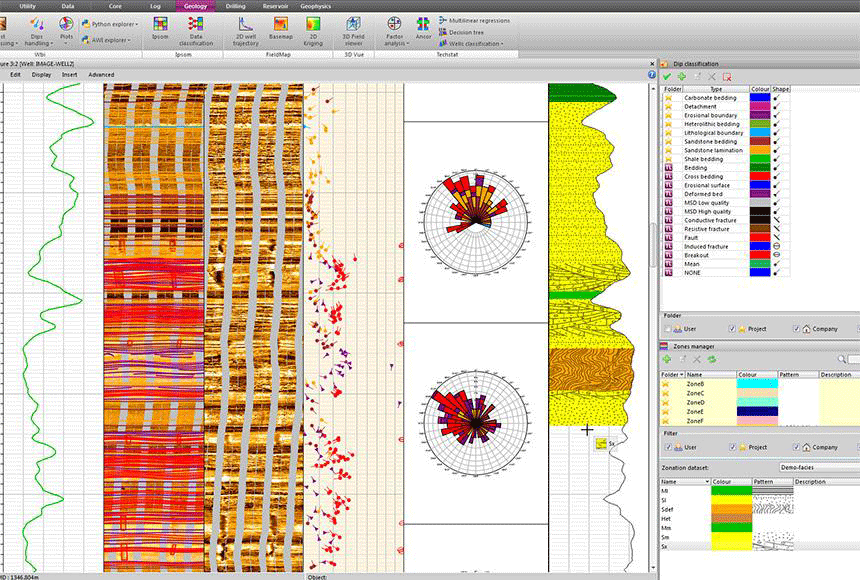This screenshot has height=580, width=860.
Task: Open the Name column dropdown in facies table
Action: click(x=706, y=482)
